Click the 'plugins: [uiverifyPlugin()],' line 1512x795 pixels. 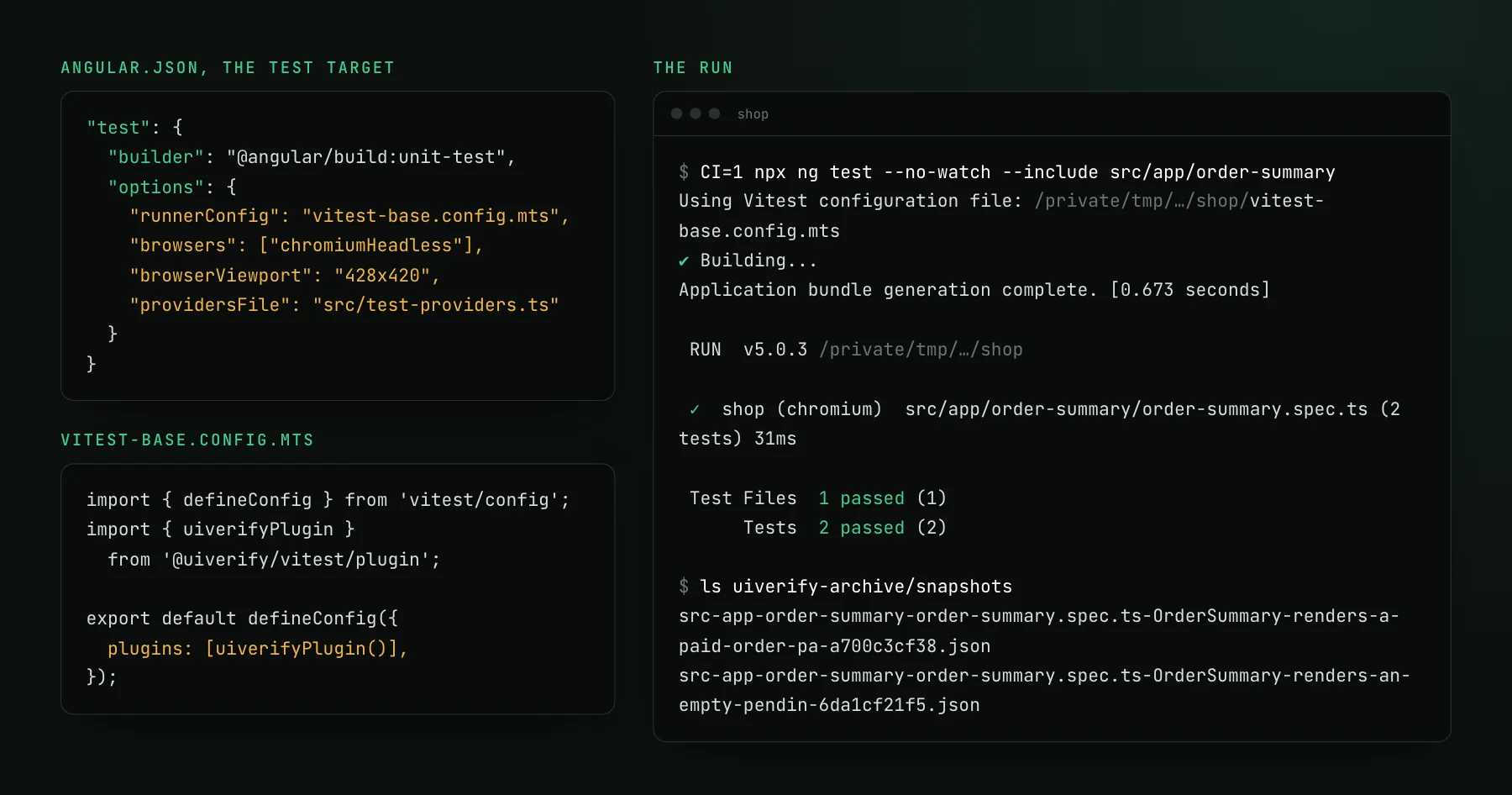[x=258, y=649]
